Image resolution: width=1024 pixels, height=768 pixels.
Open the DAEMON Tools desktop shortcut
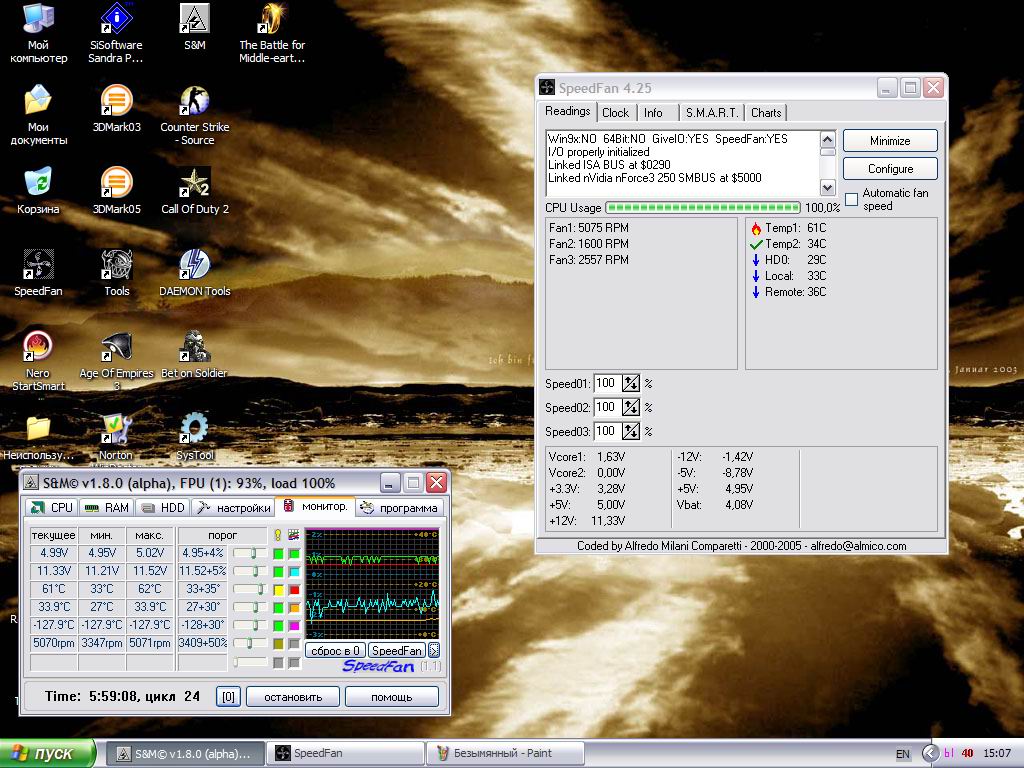pos(195,273)
